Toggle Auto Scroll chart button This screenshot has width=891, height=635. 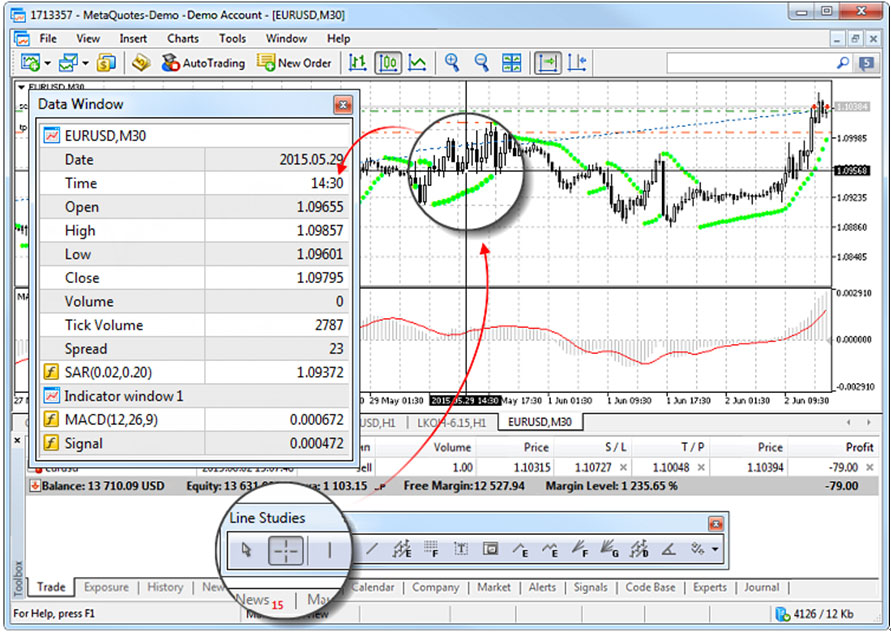(547, 63)
